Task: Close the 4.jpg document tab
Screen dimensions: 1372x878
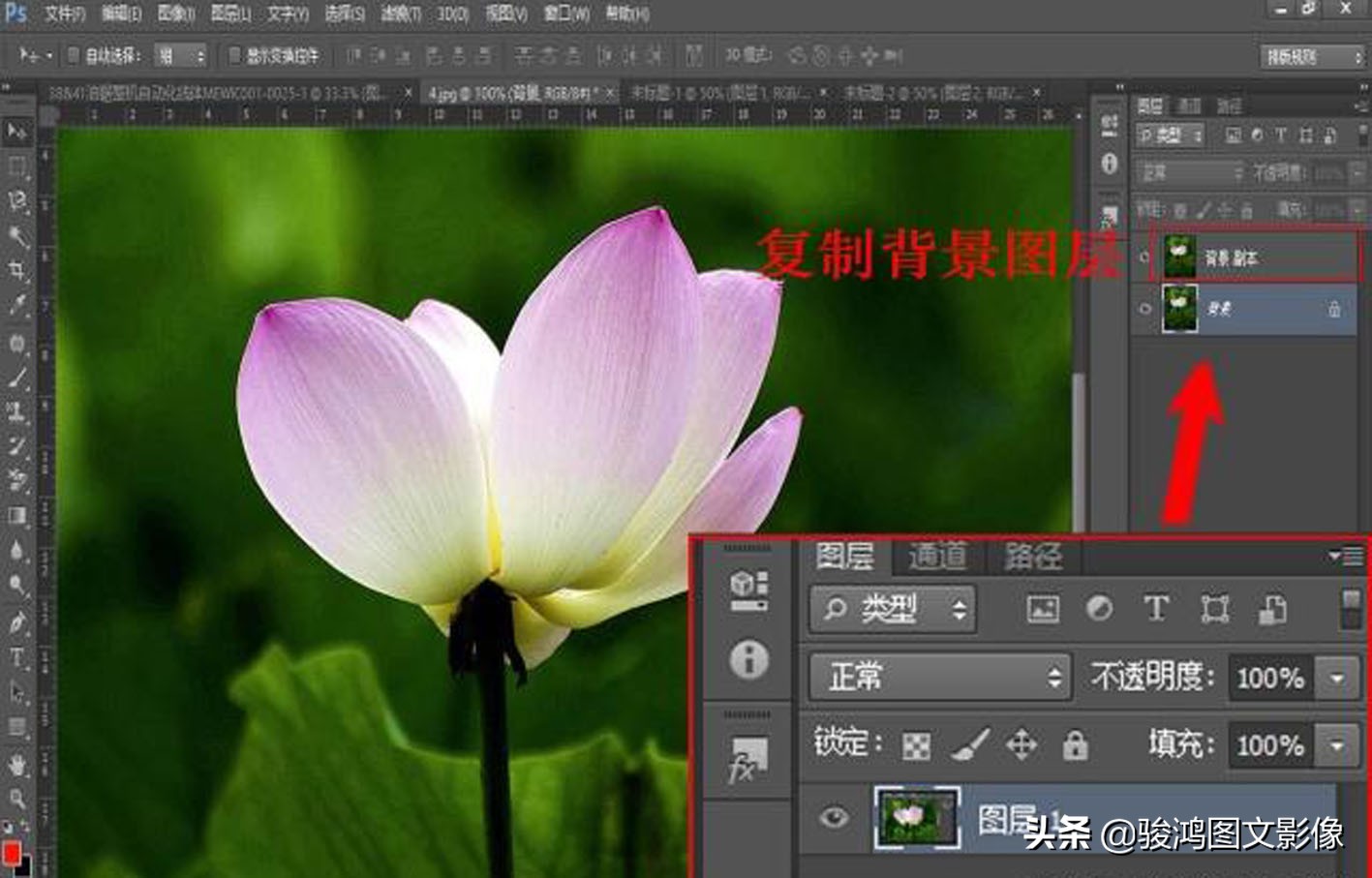Action: pyautogui.click(x=611, y=93)
